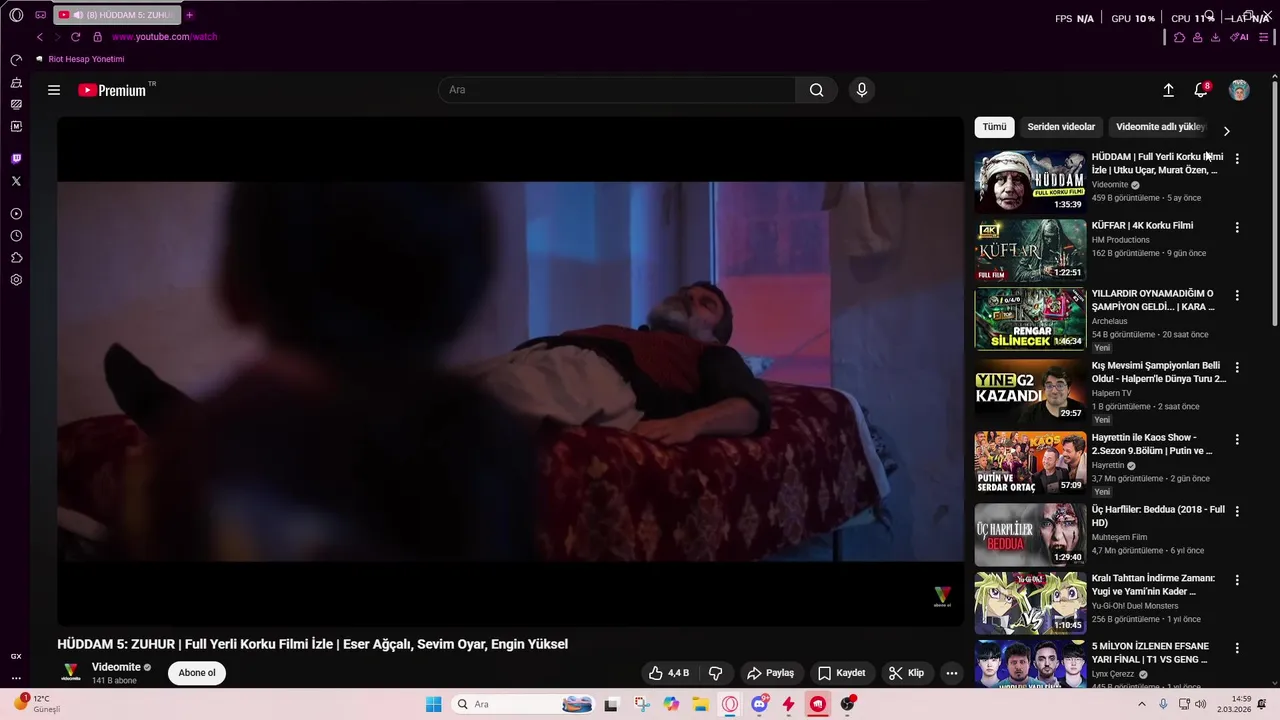
Task: Click the HM Productions channel name
Action: (1121, 240)
